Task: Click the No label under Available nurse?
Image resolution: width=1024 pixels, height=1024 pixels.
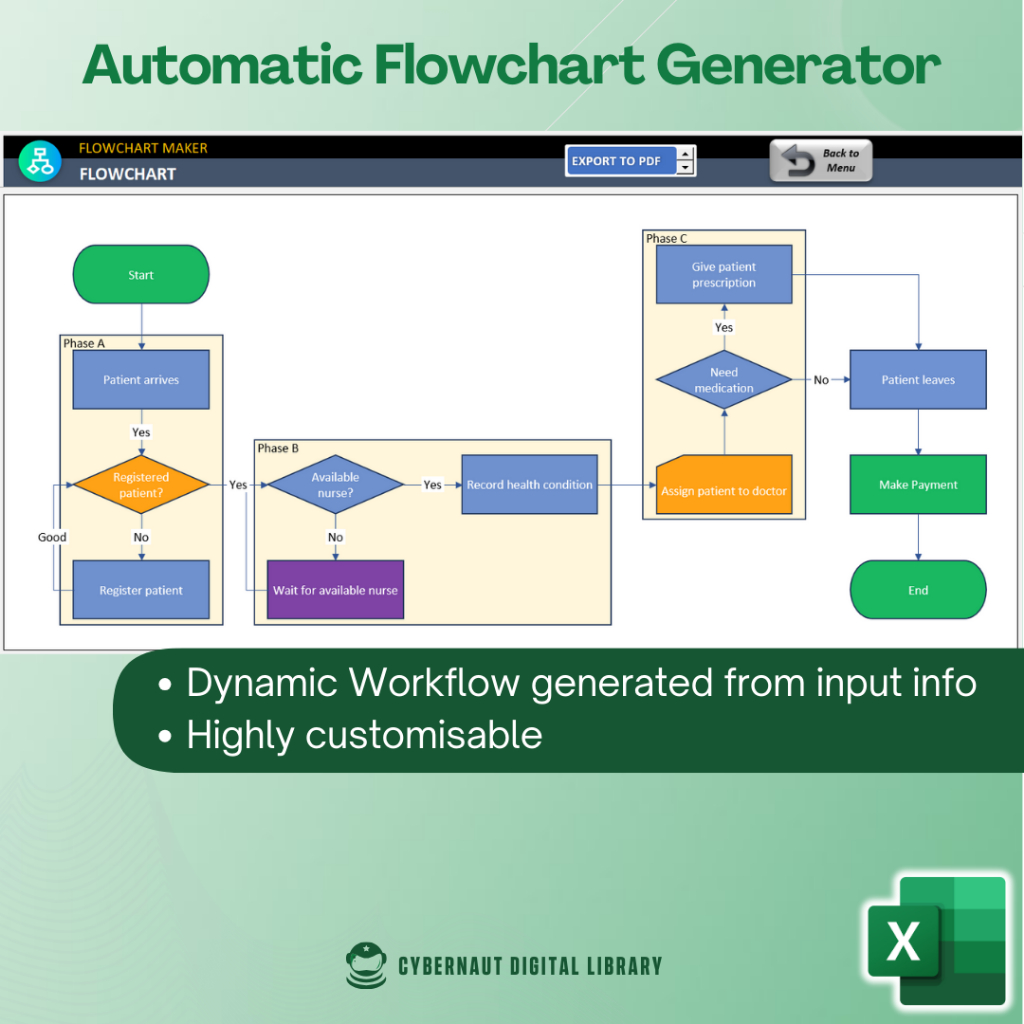Action: [336, 537]
